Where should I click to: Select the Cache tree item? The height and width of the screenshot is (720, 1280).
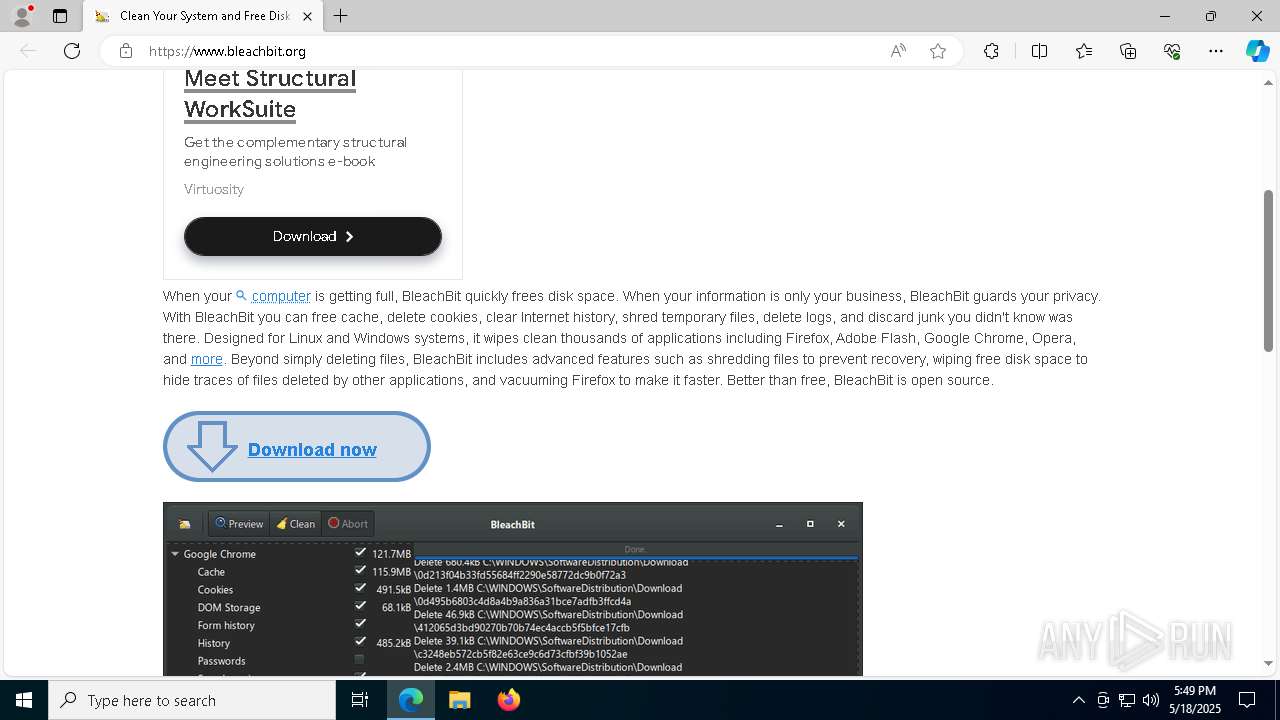tap(211, 572)
